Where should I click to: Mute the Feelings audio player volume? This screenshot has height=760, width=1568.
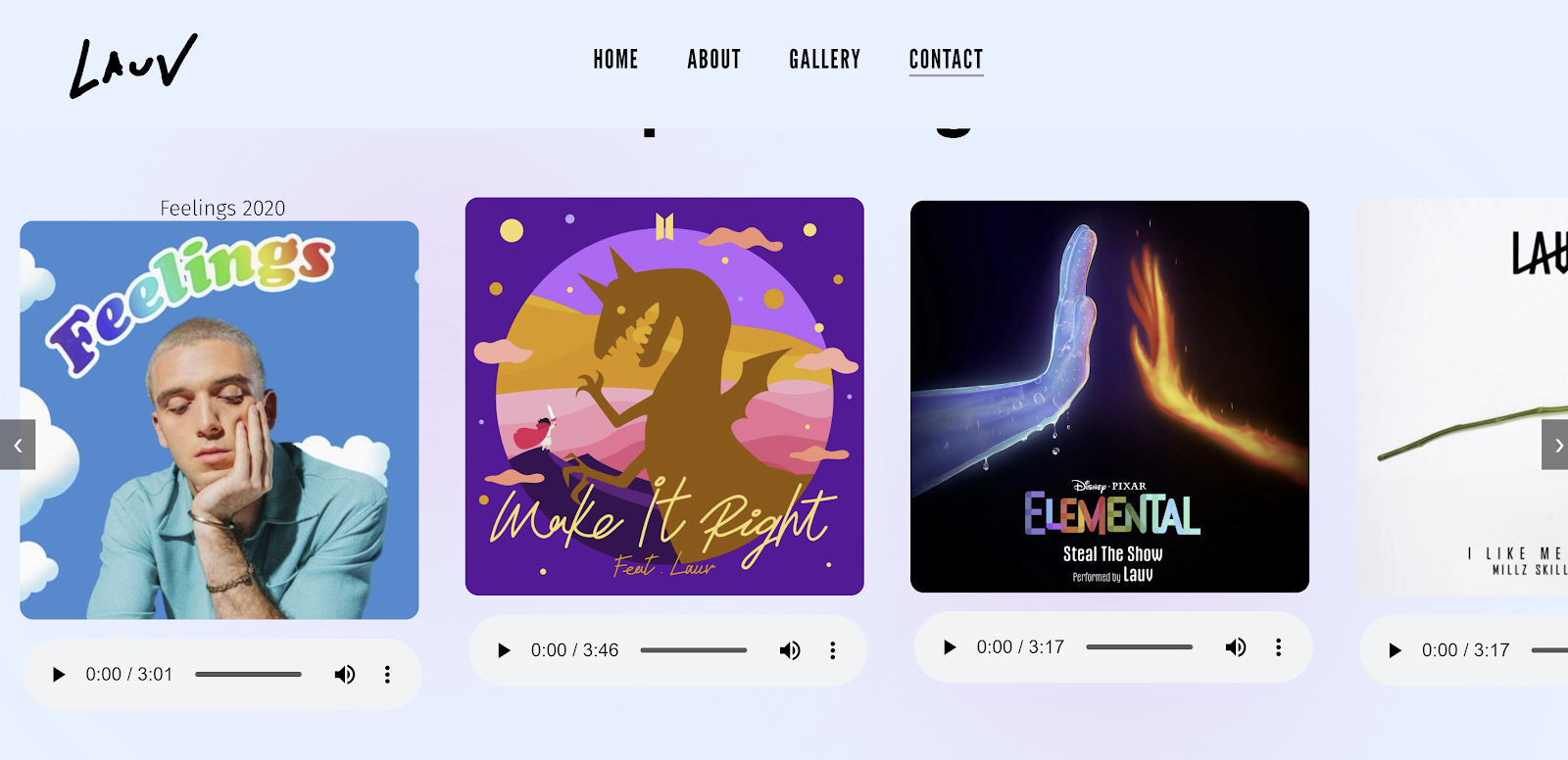pyautogui.click(x=345, y=675)
